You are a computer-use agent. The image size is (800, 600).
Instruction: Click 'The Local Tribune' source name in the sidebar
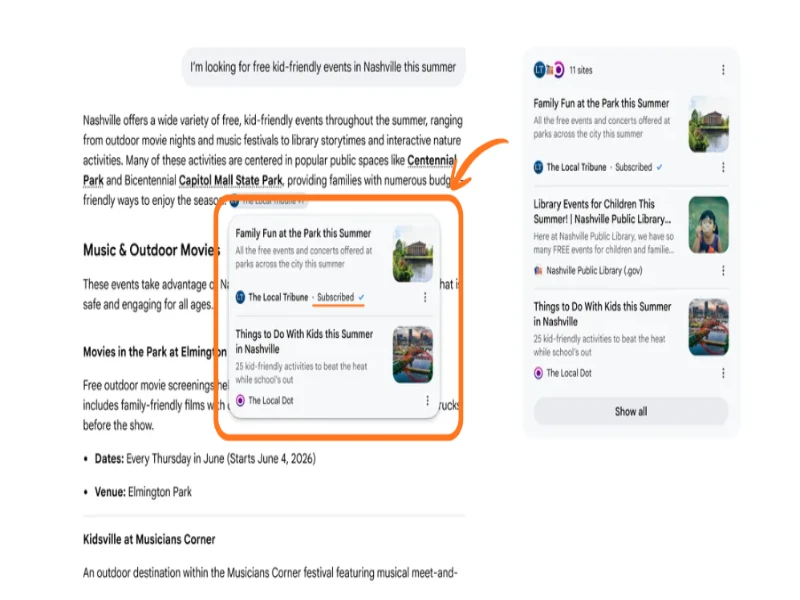tap(576, 167)
